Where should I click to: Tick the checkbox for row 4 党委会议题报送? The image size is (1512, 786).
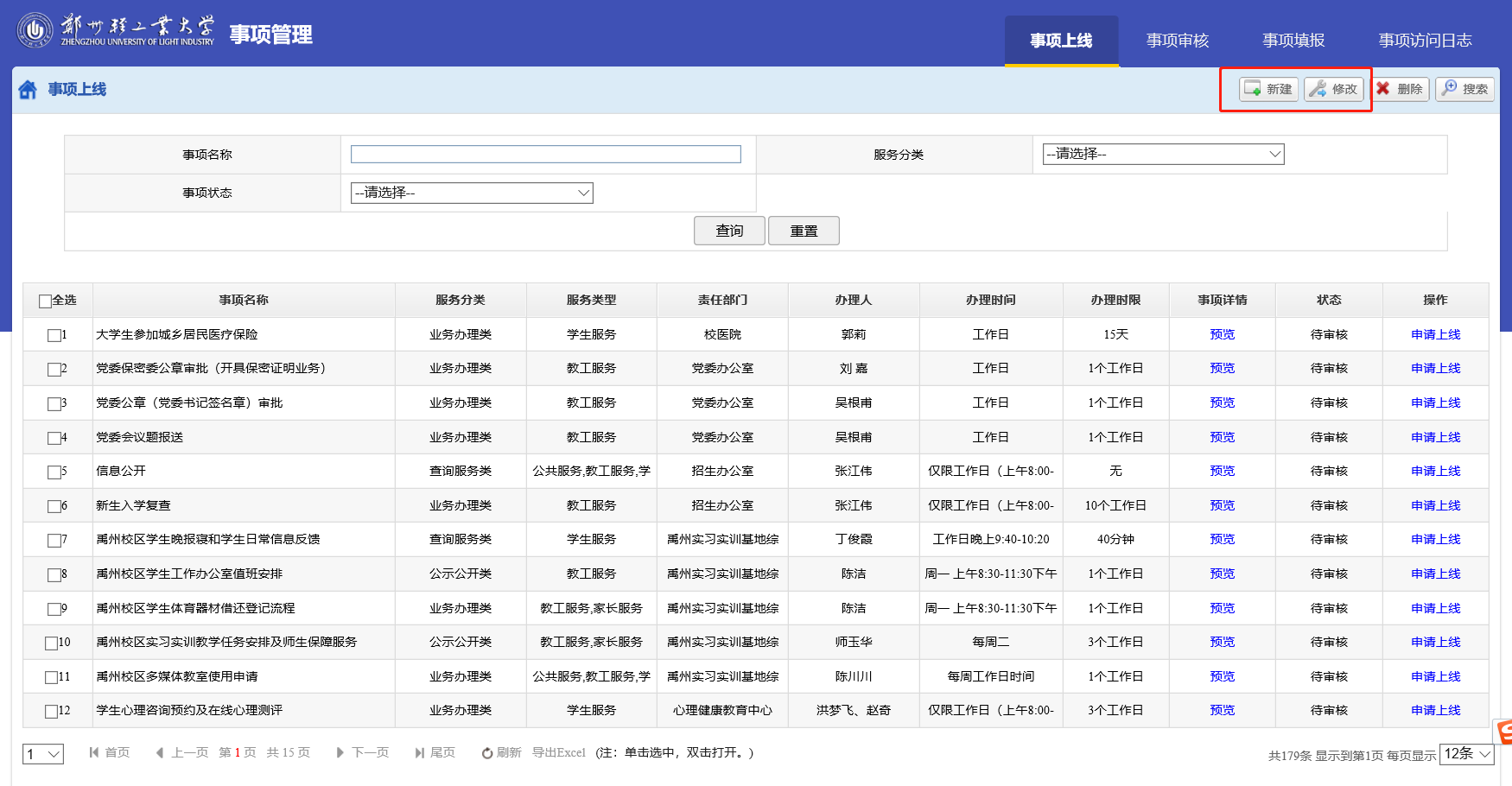(x=54, y=438)
